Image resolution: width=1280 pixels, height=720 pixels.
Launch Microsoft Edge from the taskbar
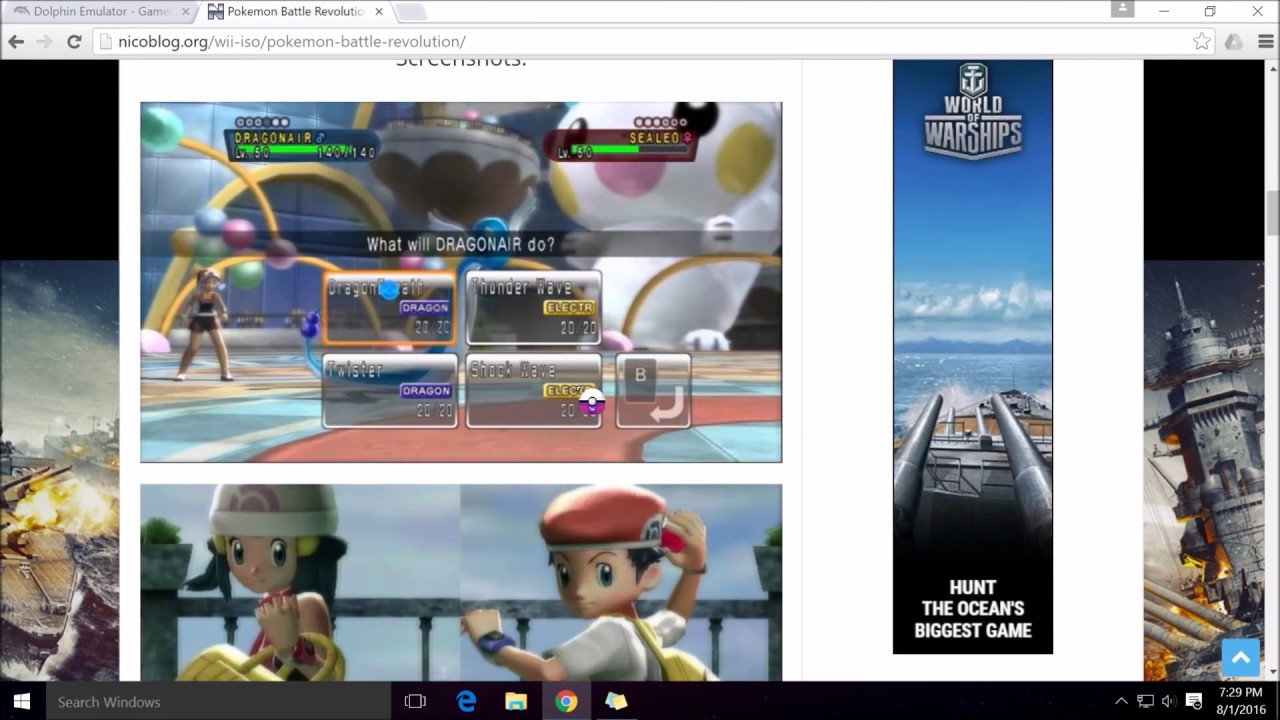466,701
